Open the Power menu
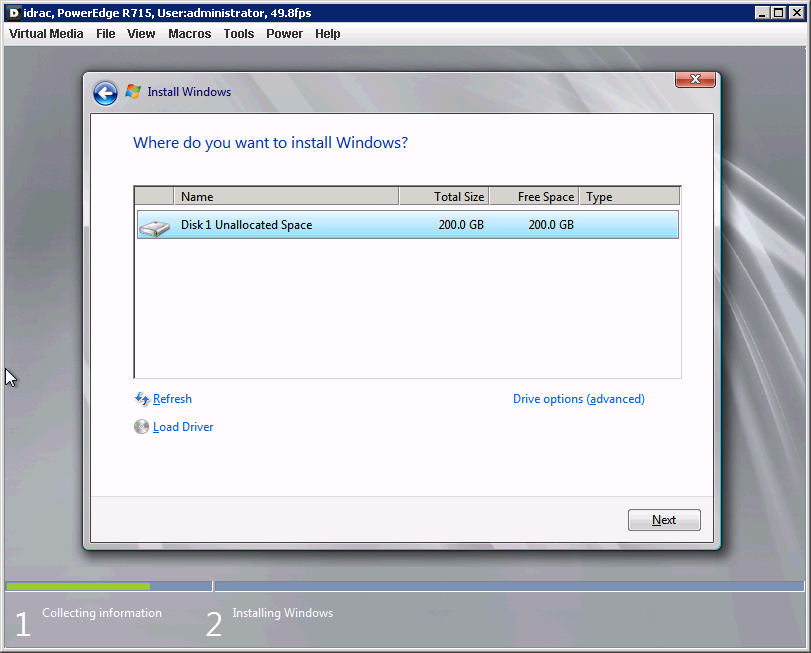This screenshot has width=811, height=653. 284,34
